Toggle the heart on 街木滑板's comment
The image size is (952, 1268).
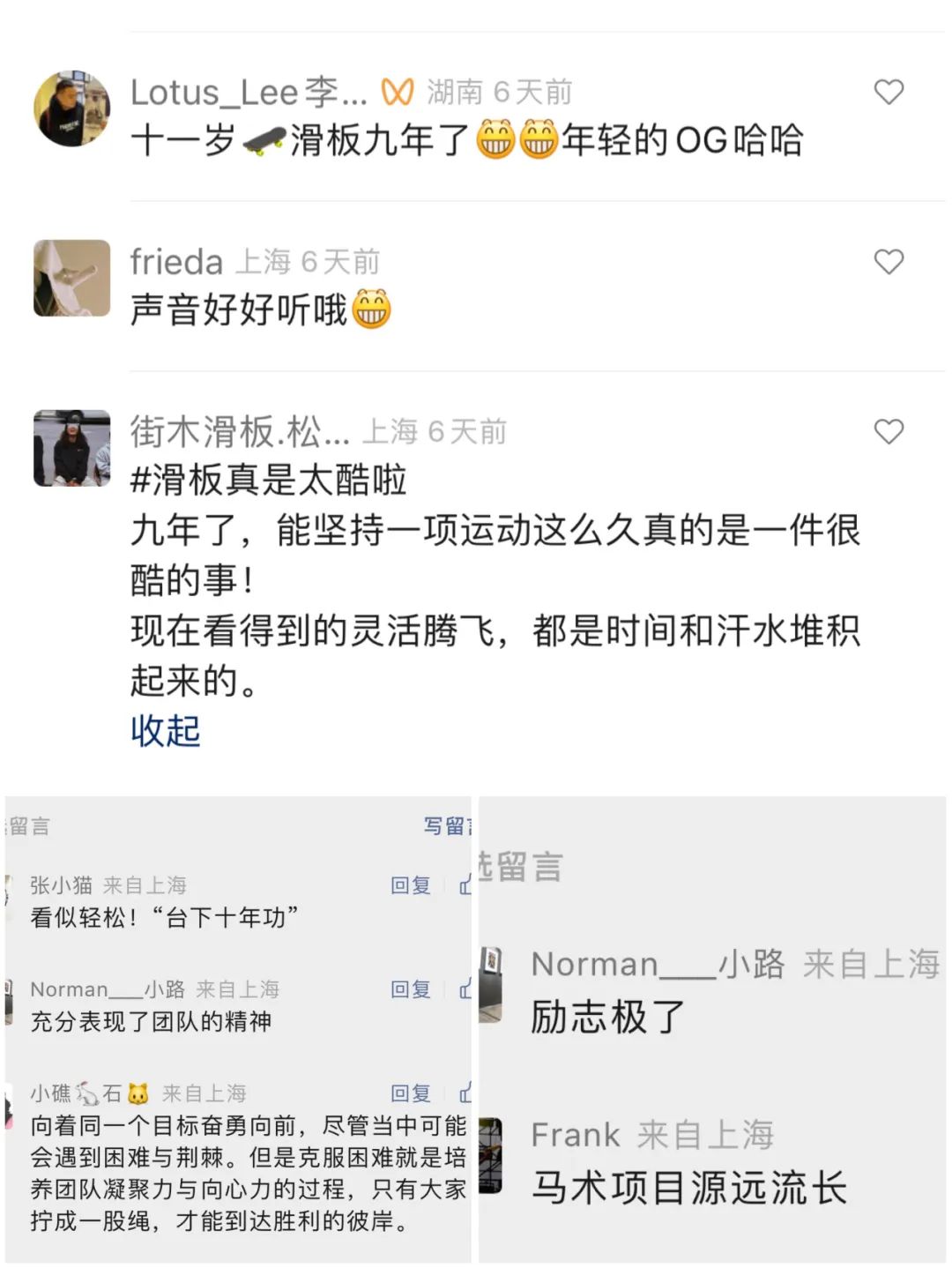(889, 432)
